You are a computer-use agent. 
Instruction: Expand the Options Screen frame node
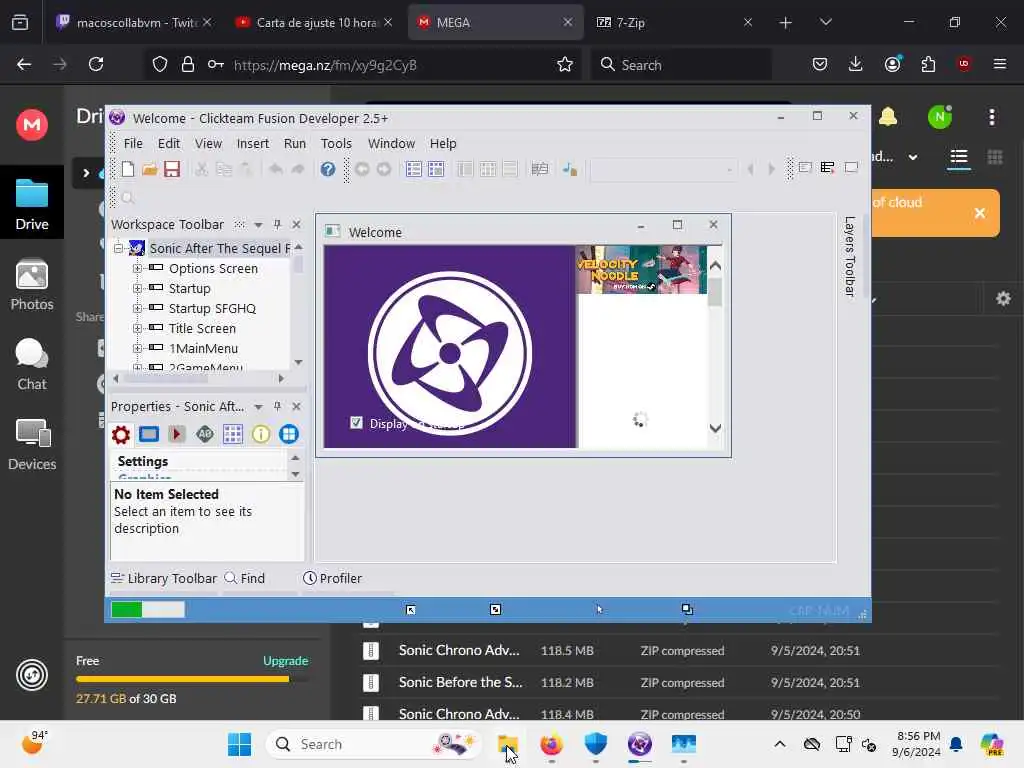137,268
